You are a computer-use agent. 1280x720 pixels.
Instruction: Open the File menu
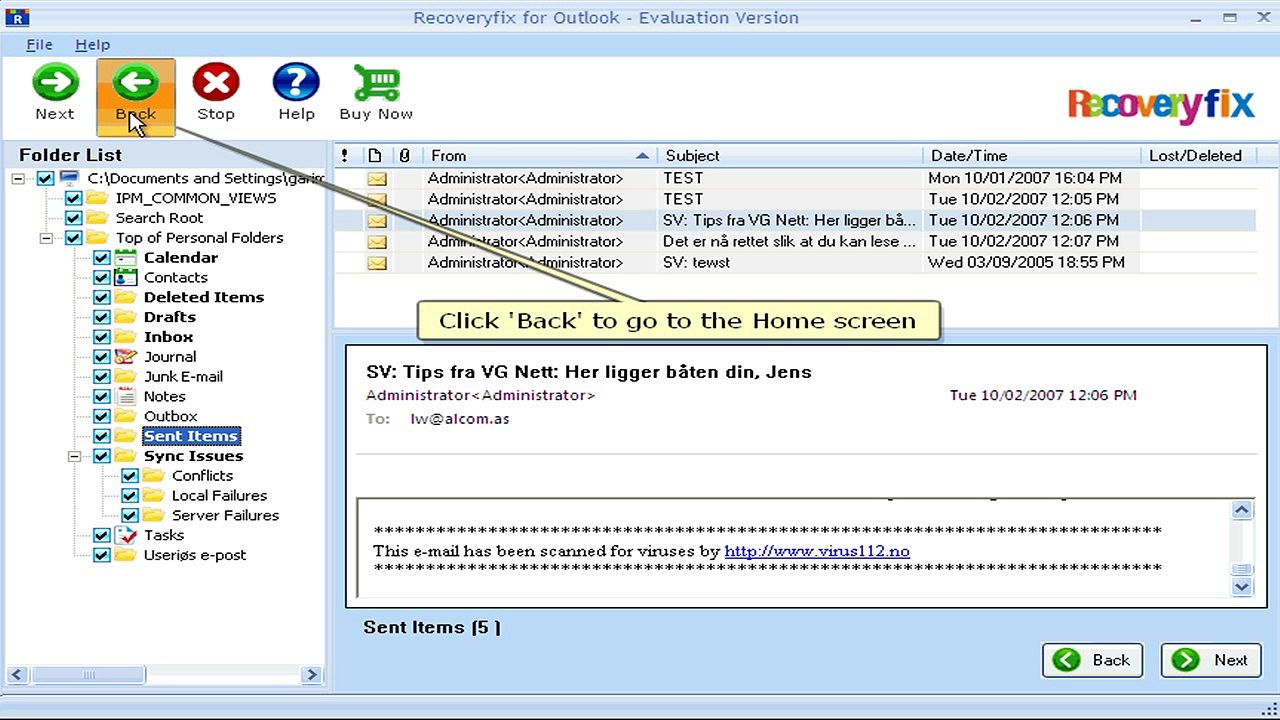coord(39,45)
